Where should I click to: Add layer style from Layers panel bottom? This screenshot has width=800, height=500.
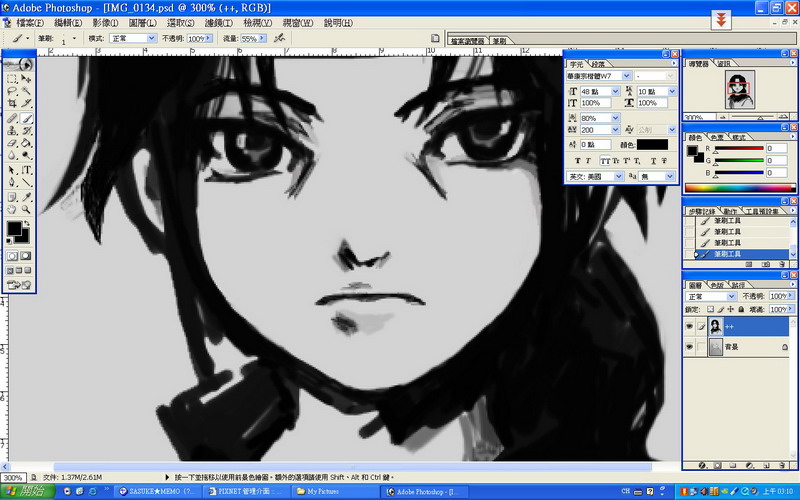pos(702,465)
